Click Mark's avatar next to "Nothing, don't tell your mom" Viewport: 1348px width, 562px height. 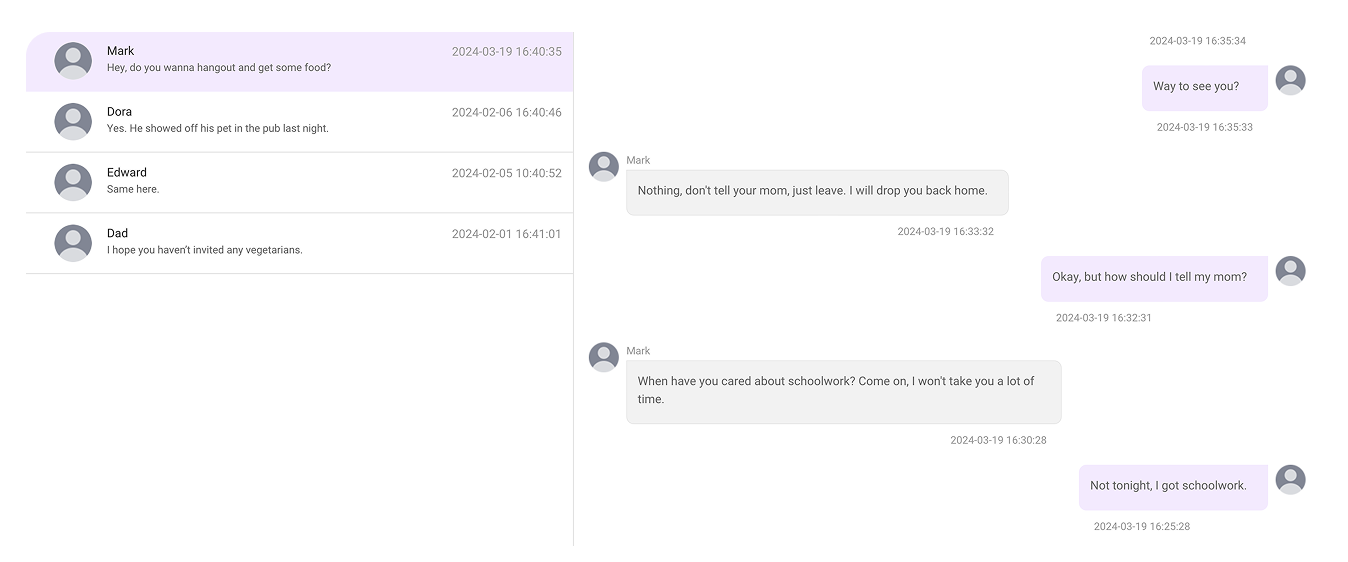pyautogui.click(x=604, y=166)
